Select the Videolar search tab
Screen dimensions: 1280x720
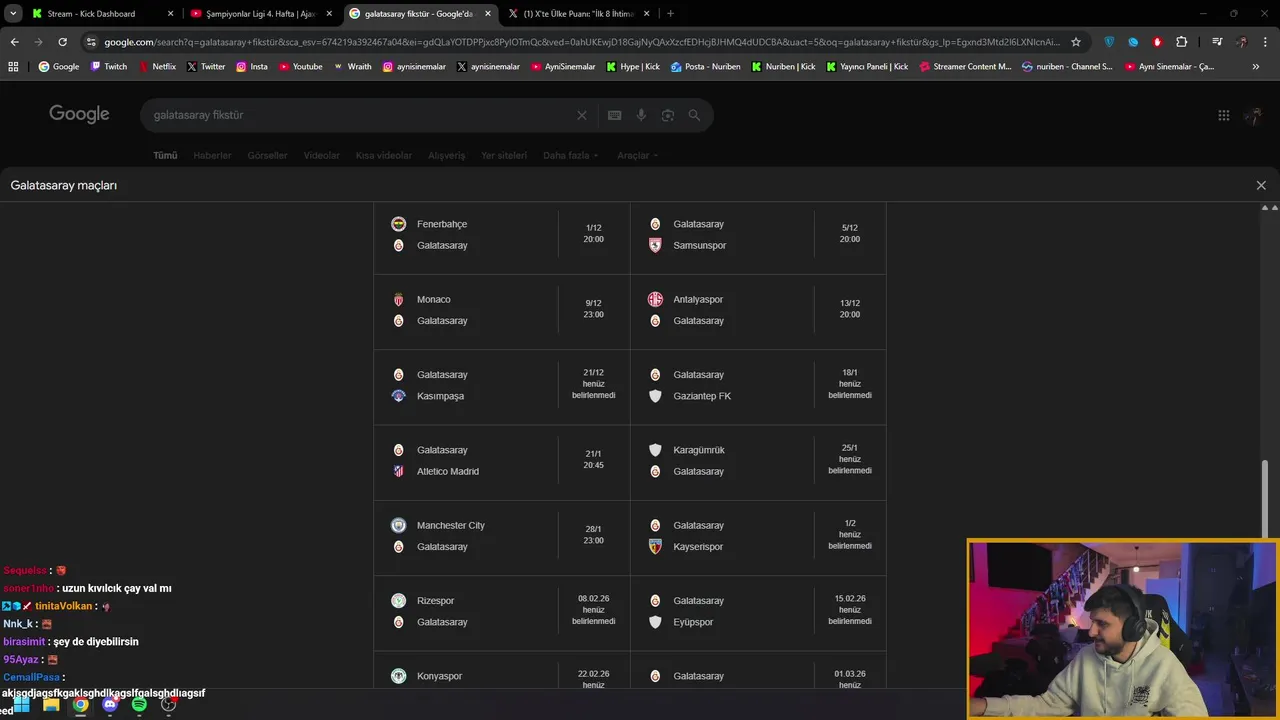322,155
